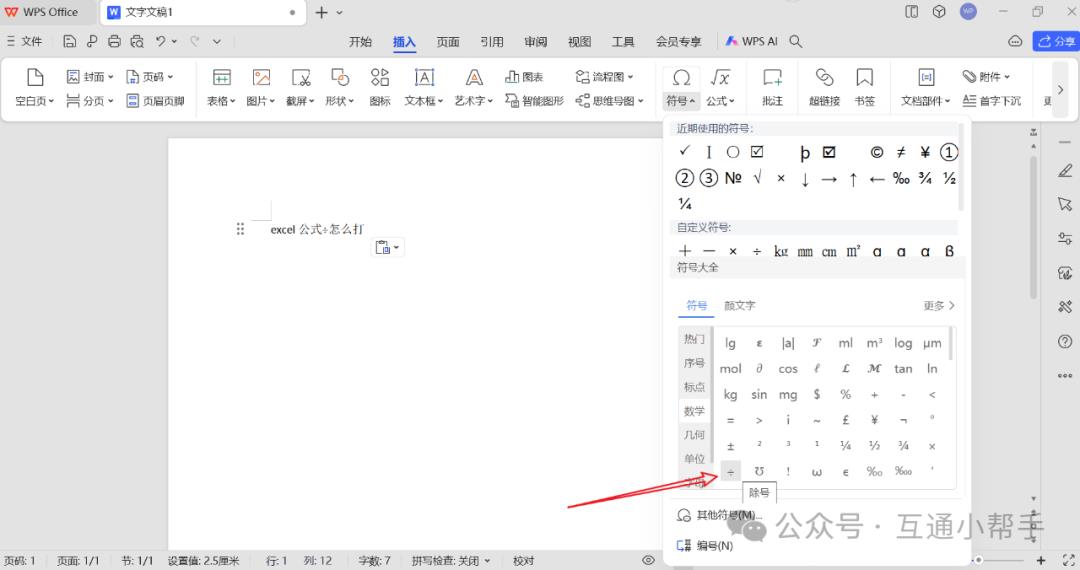Choose the 标点 symbol category
Viewport: 1080px width, 570px height.
click(694, 387)
